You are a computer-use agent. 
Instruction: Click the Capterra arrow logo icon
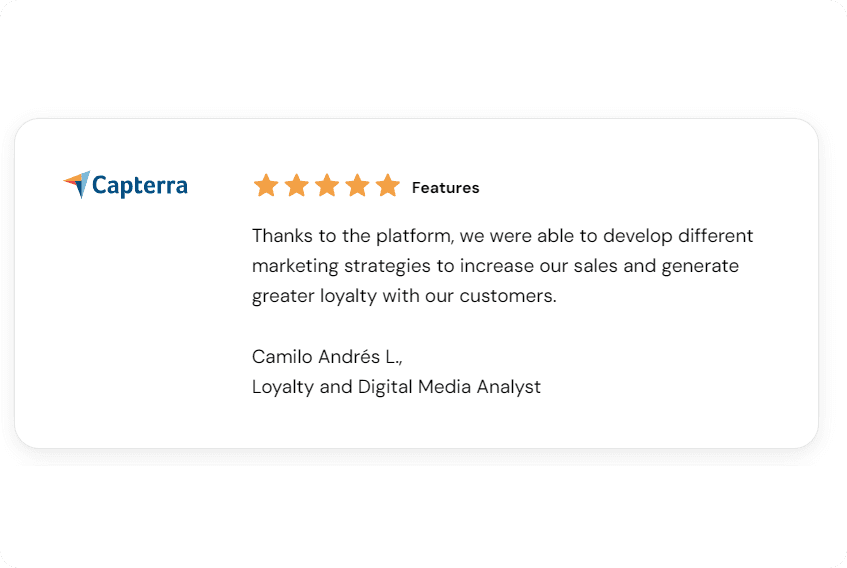[x=77, y=184]
